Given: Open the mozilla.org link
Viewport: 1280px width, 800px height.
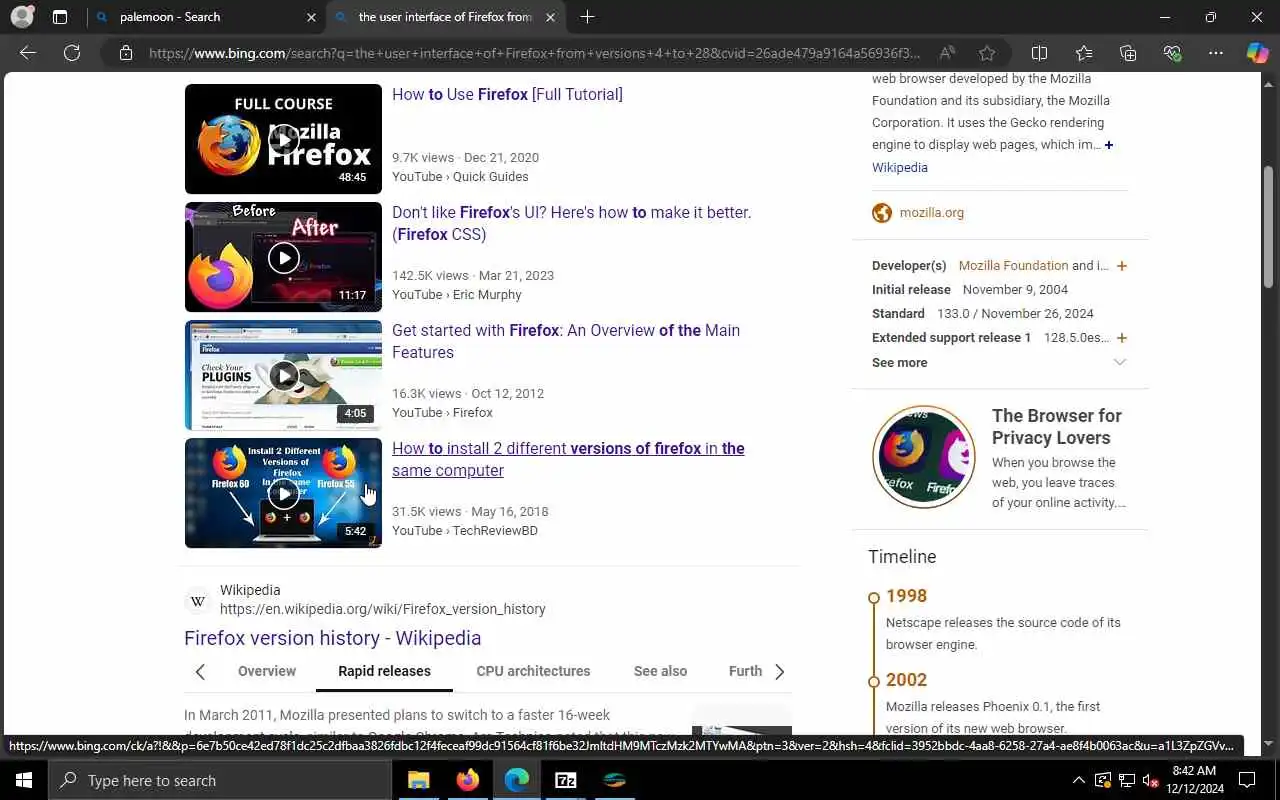Looking at the screenshot, I should [932, 213].
